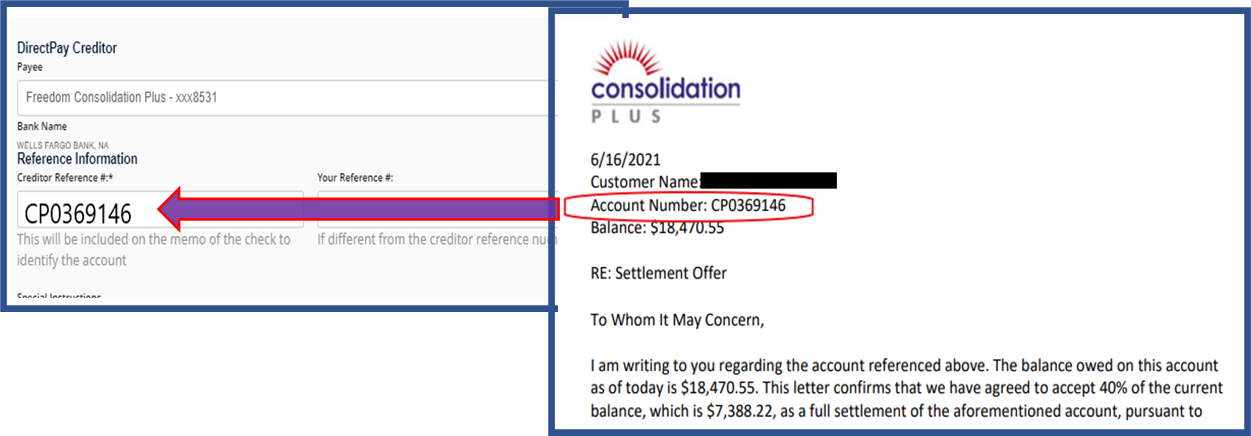1251x436 pixels.
Task: Click helper text about check memo
Action: click(154, 250)
